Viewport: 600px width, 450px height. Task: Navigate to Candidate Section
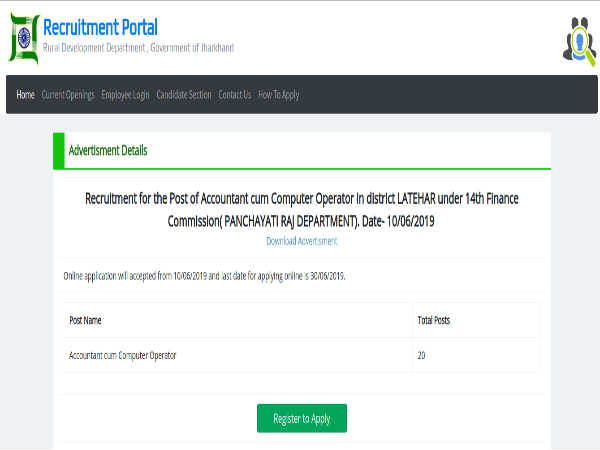pos(184,95)
